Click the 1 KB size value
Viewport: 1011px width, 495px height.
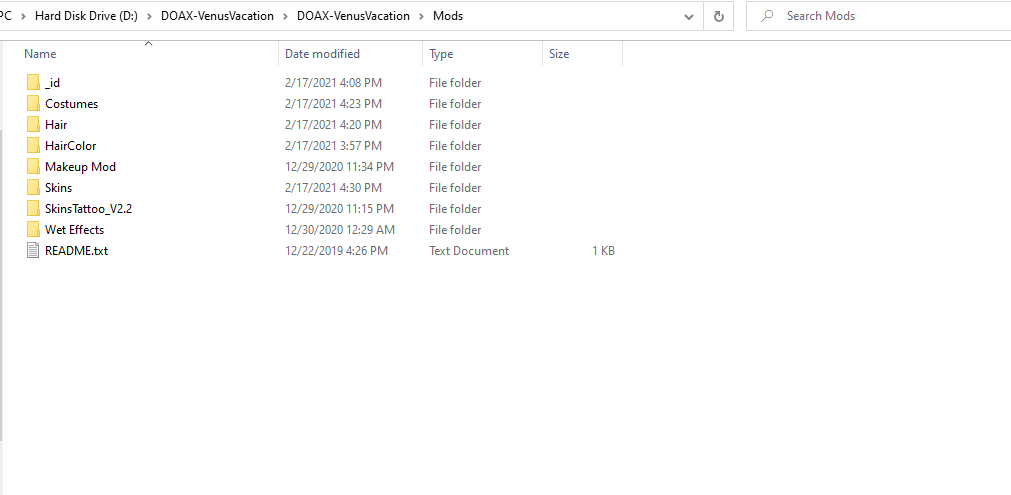(x=604, y=251)
